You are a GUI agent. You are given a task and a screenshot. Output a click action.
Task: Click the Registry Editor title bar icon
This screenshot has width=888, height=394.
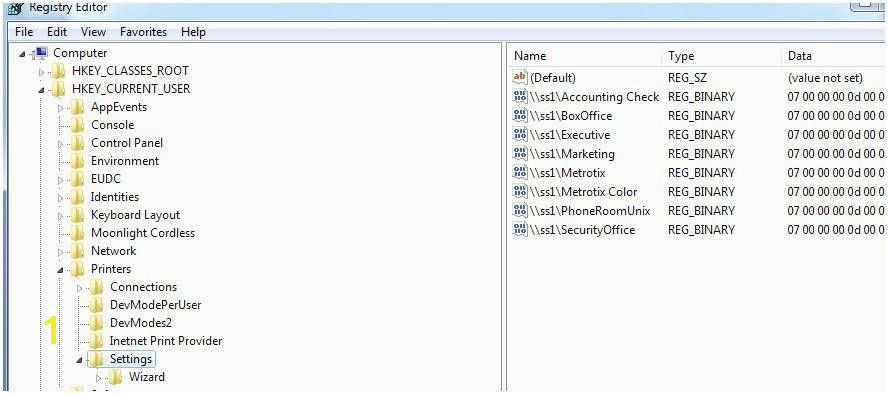(x=16, y=8)
